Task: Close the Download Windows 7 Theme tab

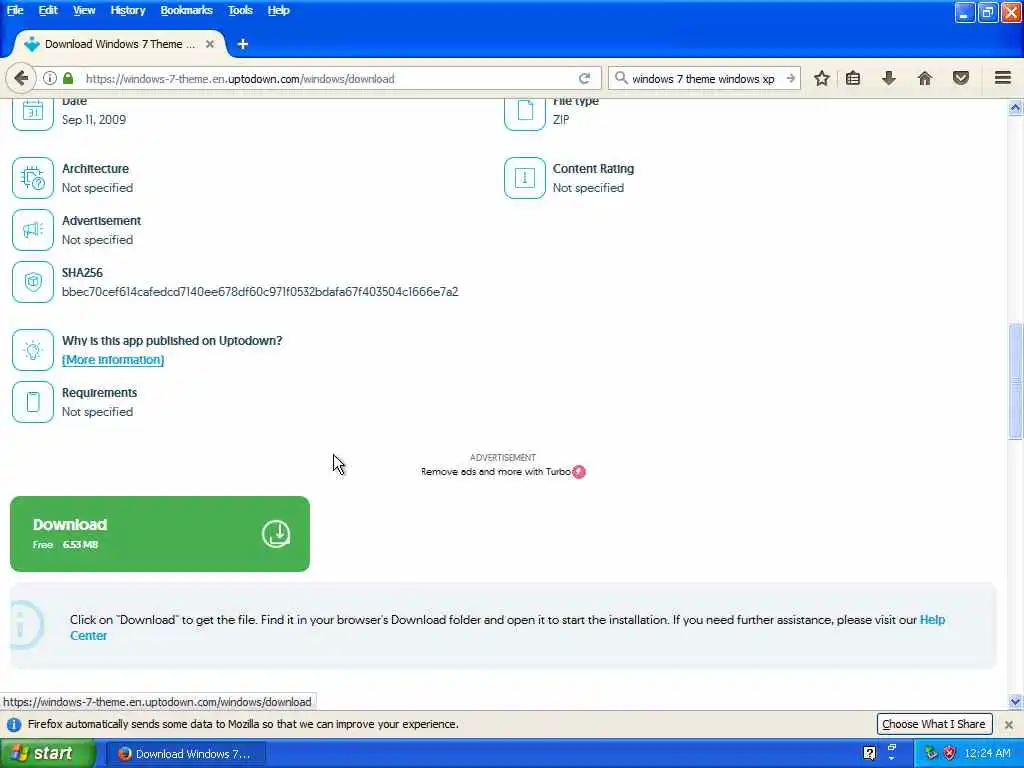Action: (x=210, y=44)
